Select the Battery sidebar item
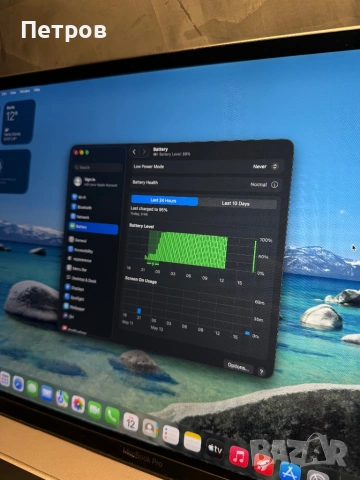360x480 pixels. click(x=93, y=227)
